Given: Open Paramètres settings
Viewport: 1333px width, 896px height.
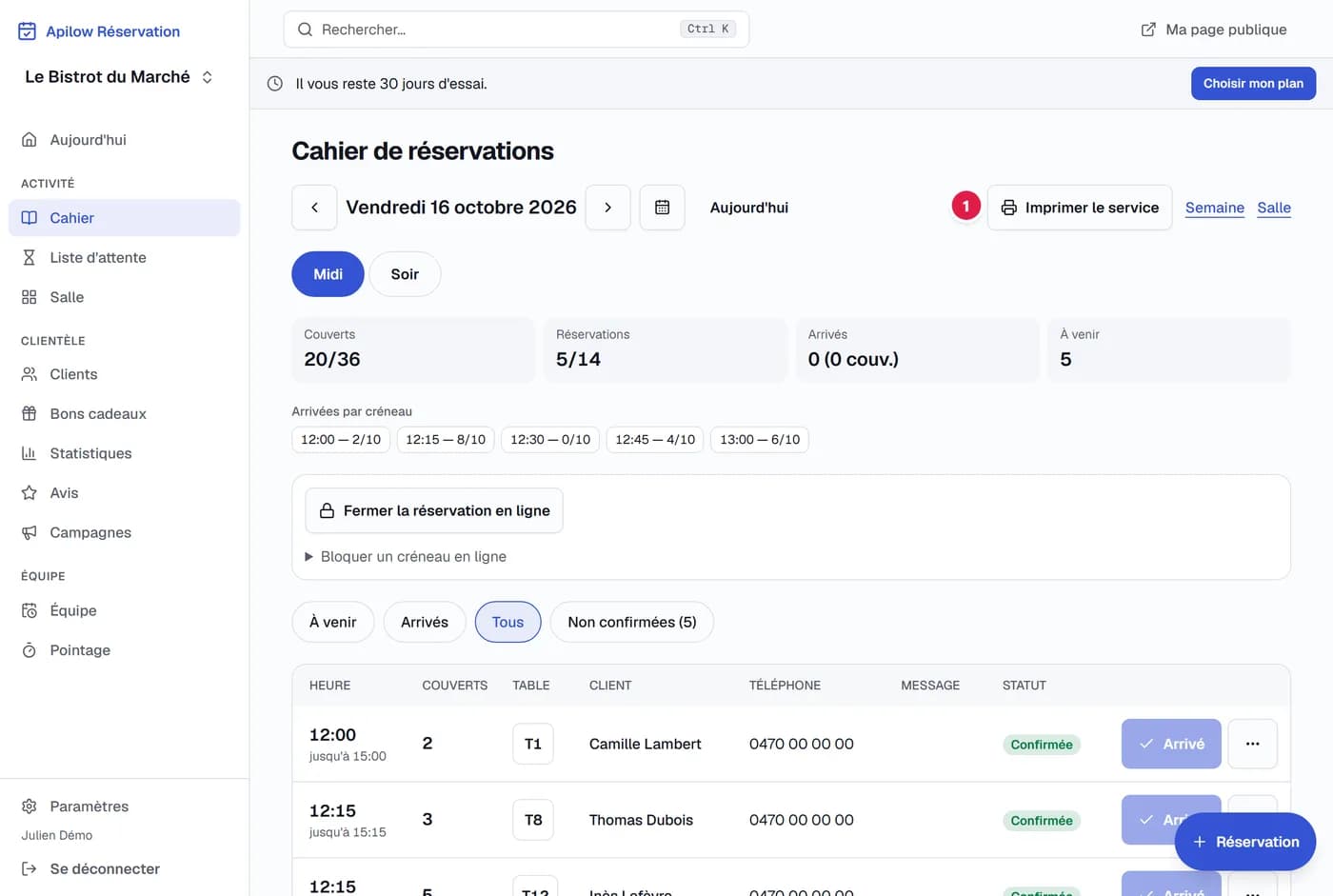Looking at the screenshot, I should (x=124, y=806).
